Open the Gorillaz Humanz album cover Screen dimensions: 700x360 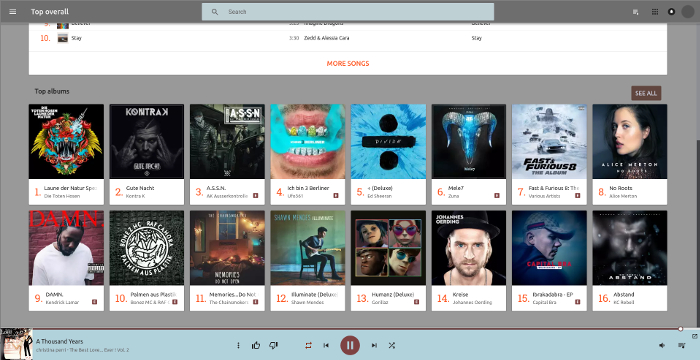[x=388, y=248]
